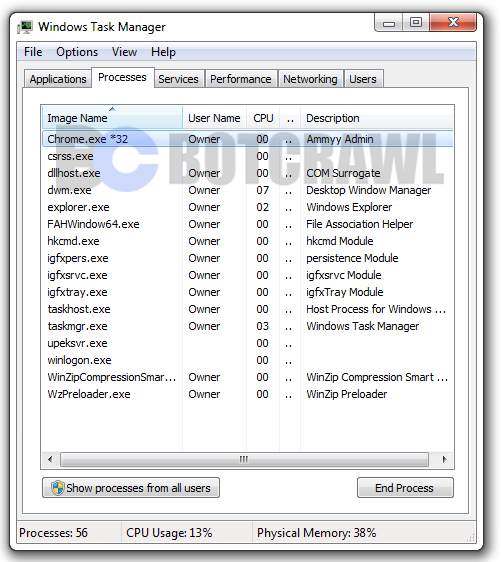
Task: Open the File menu
Action: click(33, 52)
